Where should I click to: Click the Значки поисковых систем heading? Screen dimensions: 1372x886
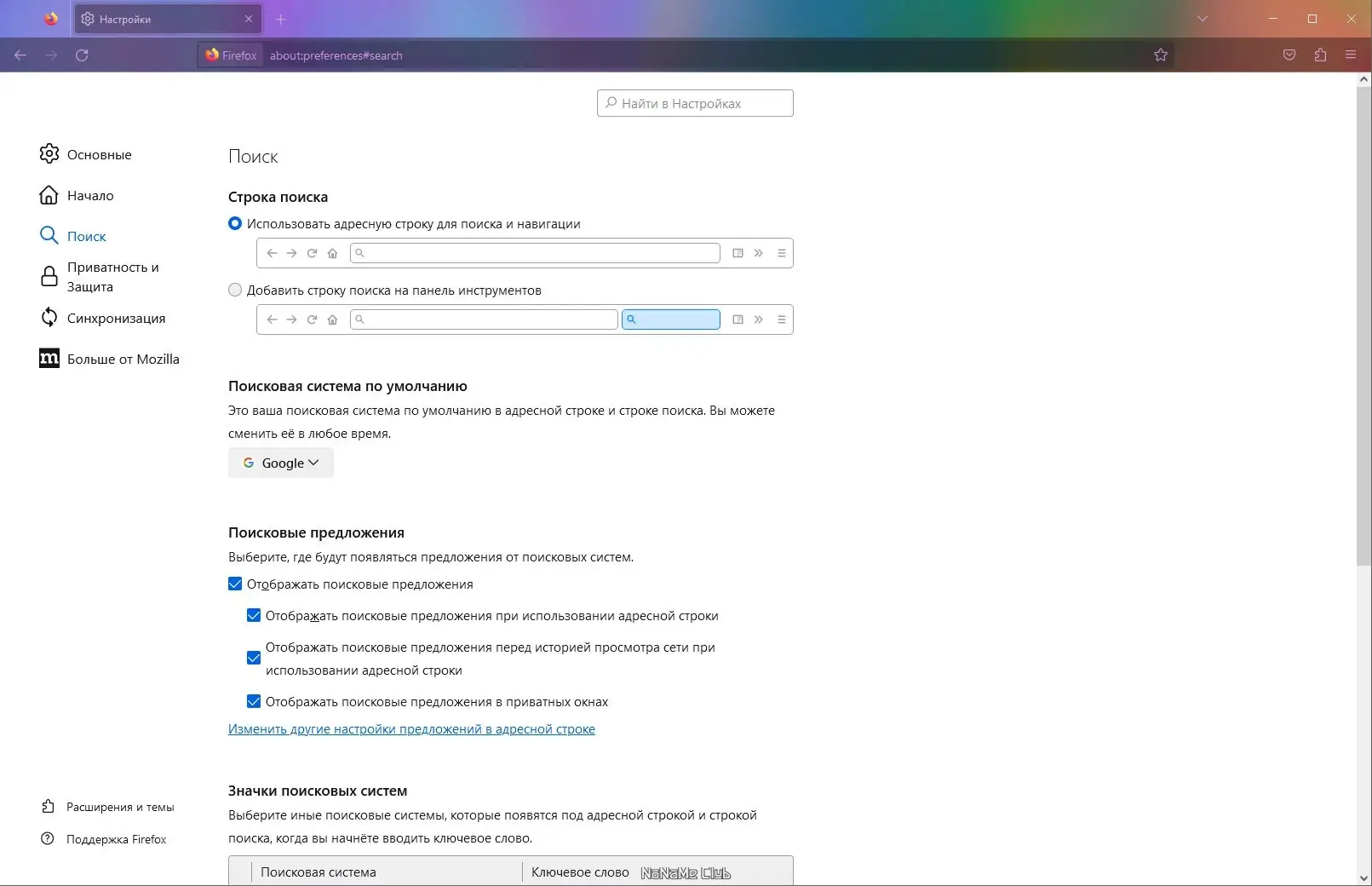pyautogui.click(x=318, y=791)
